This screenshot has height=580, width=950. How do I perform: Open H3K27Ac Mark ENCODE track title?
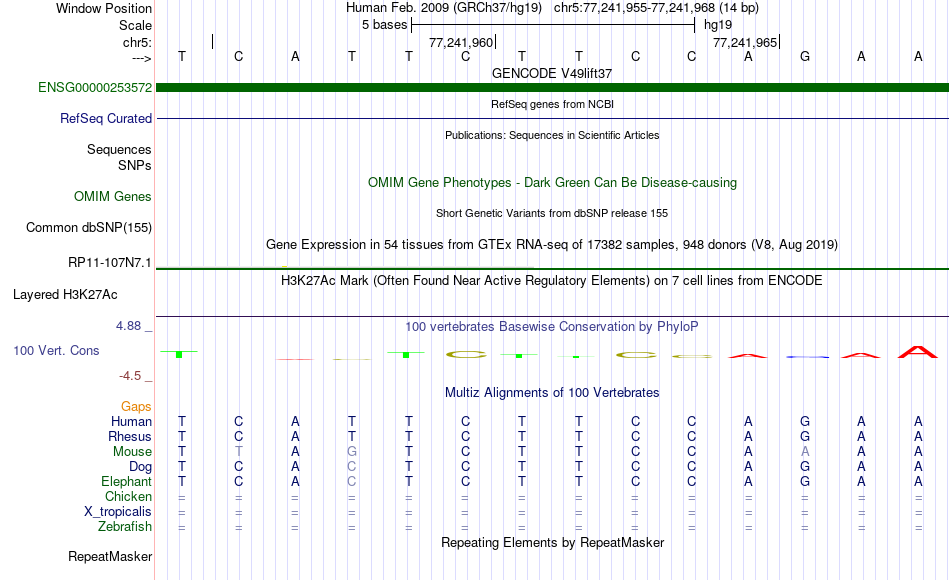[551, 280]
